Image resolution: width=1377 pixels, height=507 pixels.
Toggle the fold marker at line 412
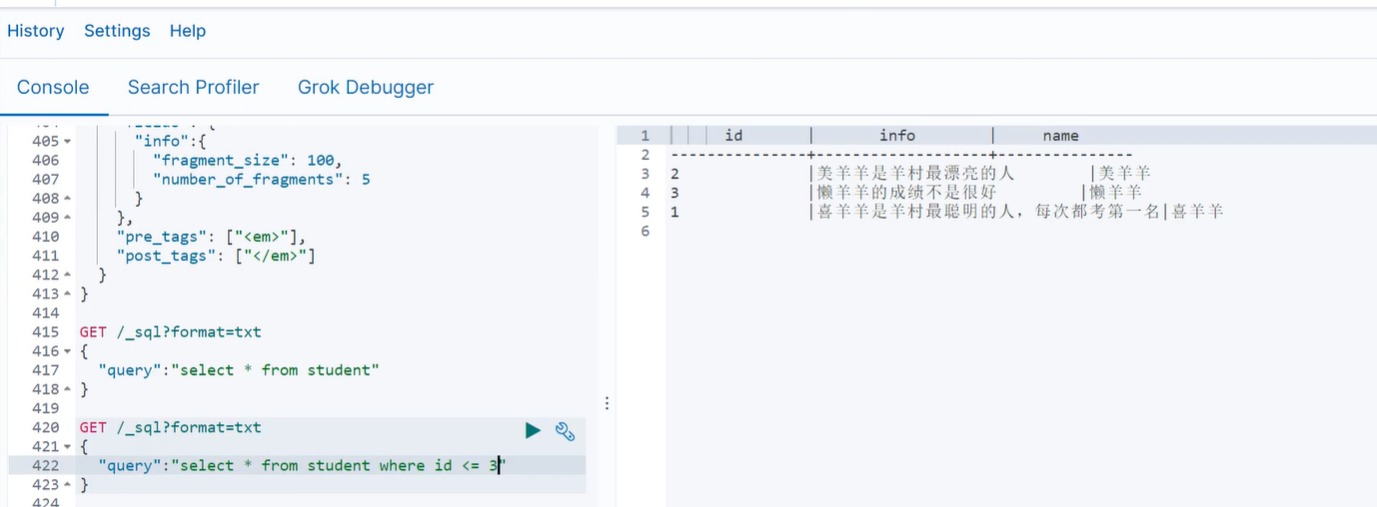coord(67,275)
